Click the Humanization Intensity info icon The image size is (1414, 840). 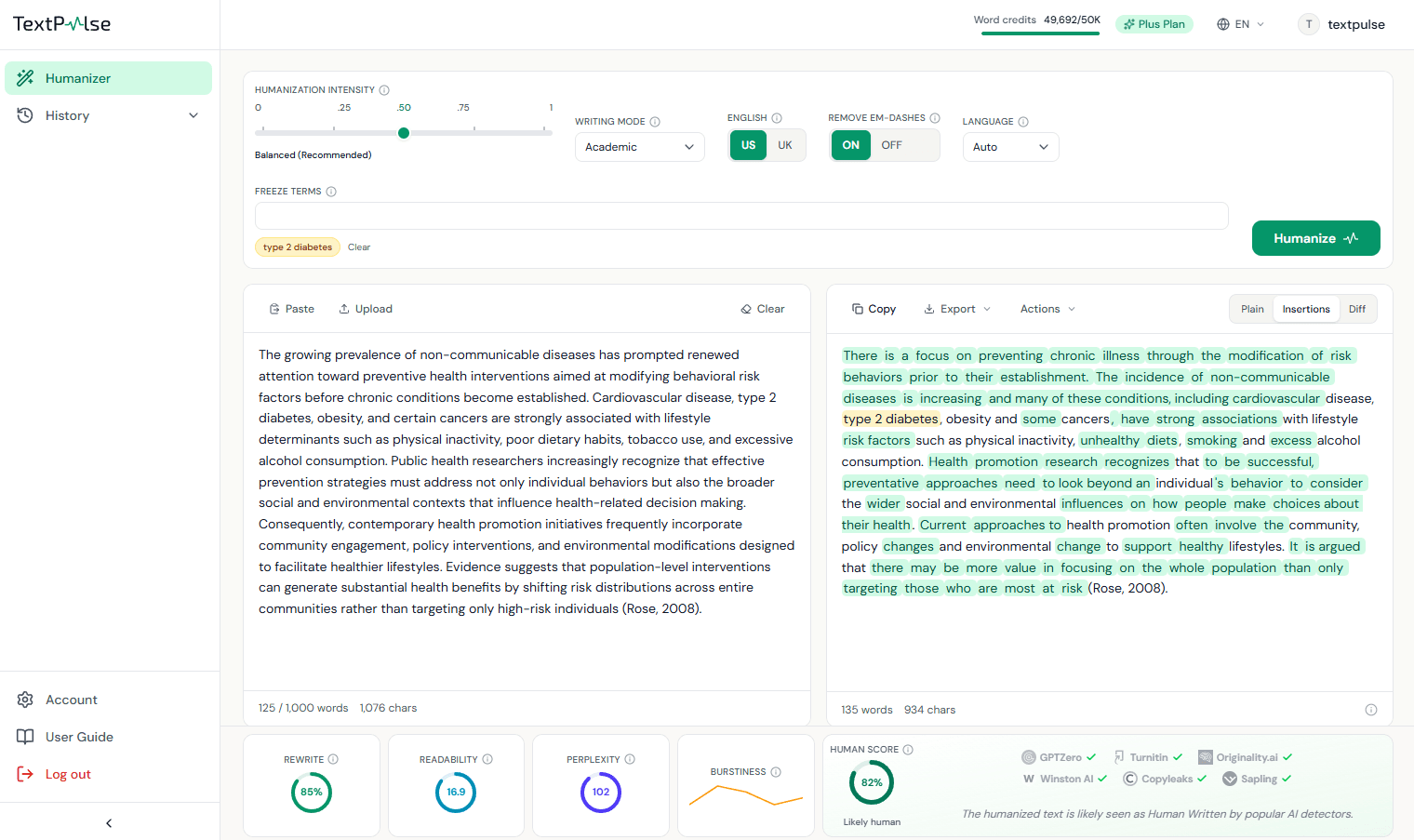384,90
